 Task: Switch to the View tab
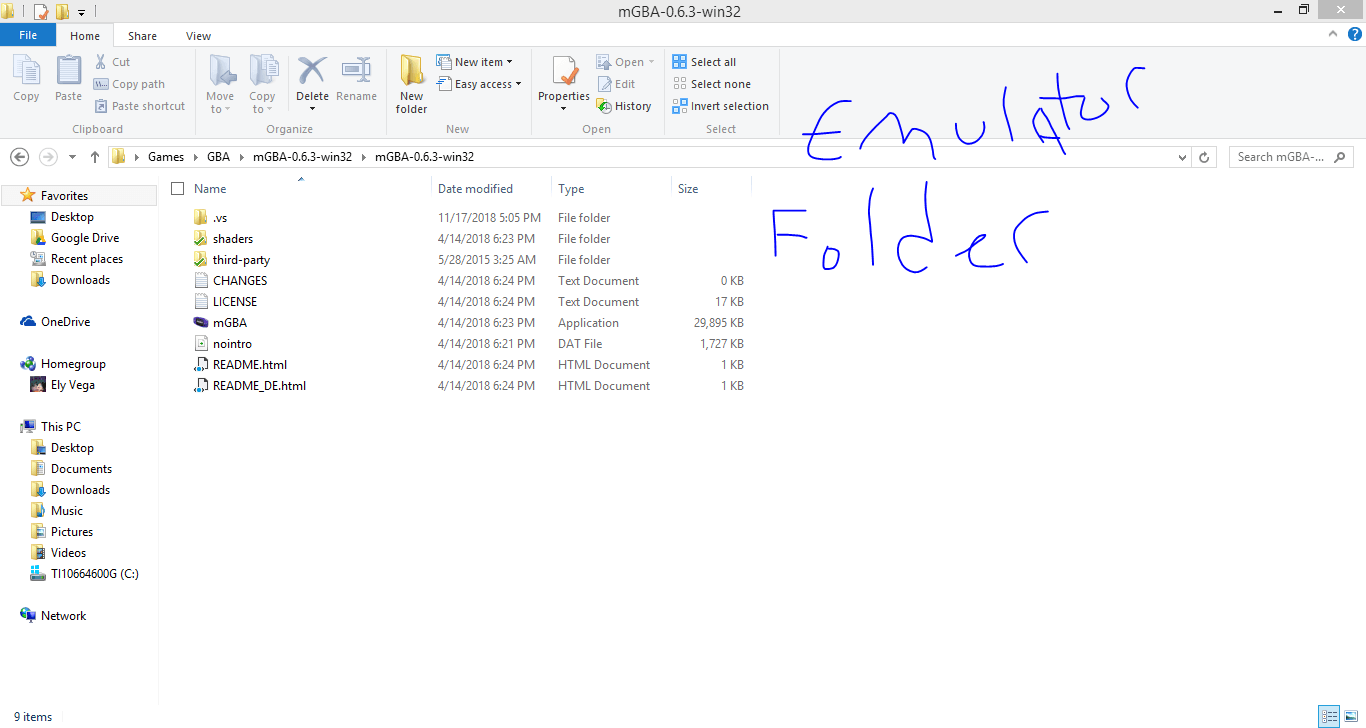(198, 36)
